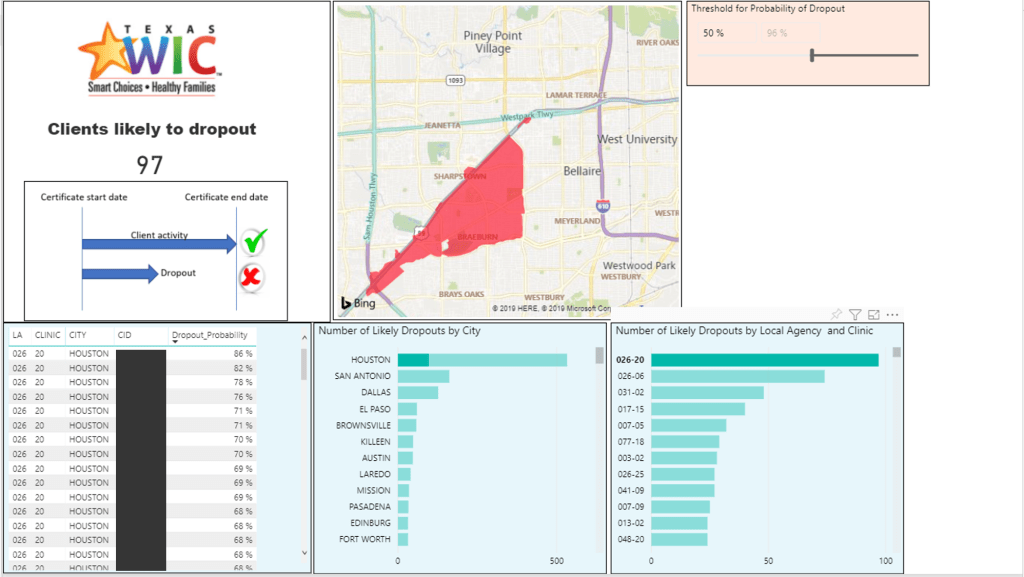Sort table by Dropout_Probability column header
1024x577 pixels.
point(208,336)
